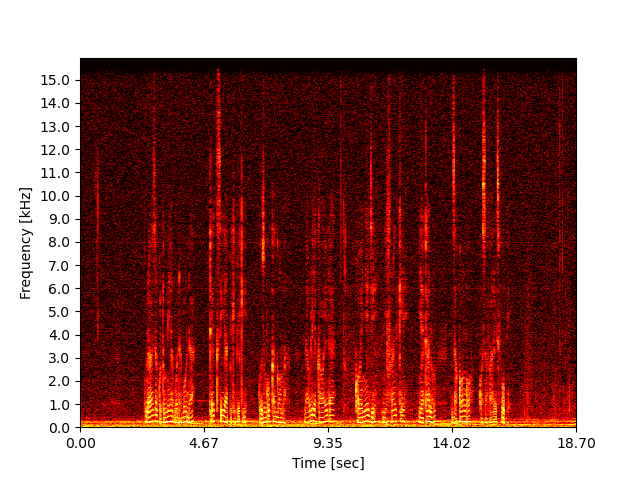Select the 15.0 frequency tick label
This screenshot has height=480, width=640.
point(55,80)
